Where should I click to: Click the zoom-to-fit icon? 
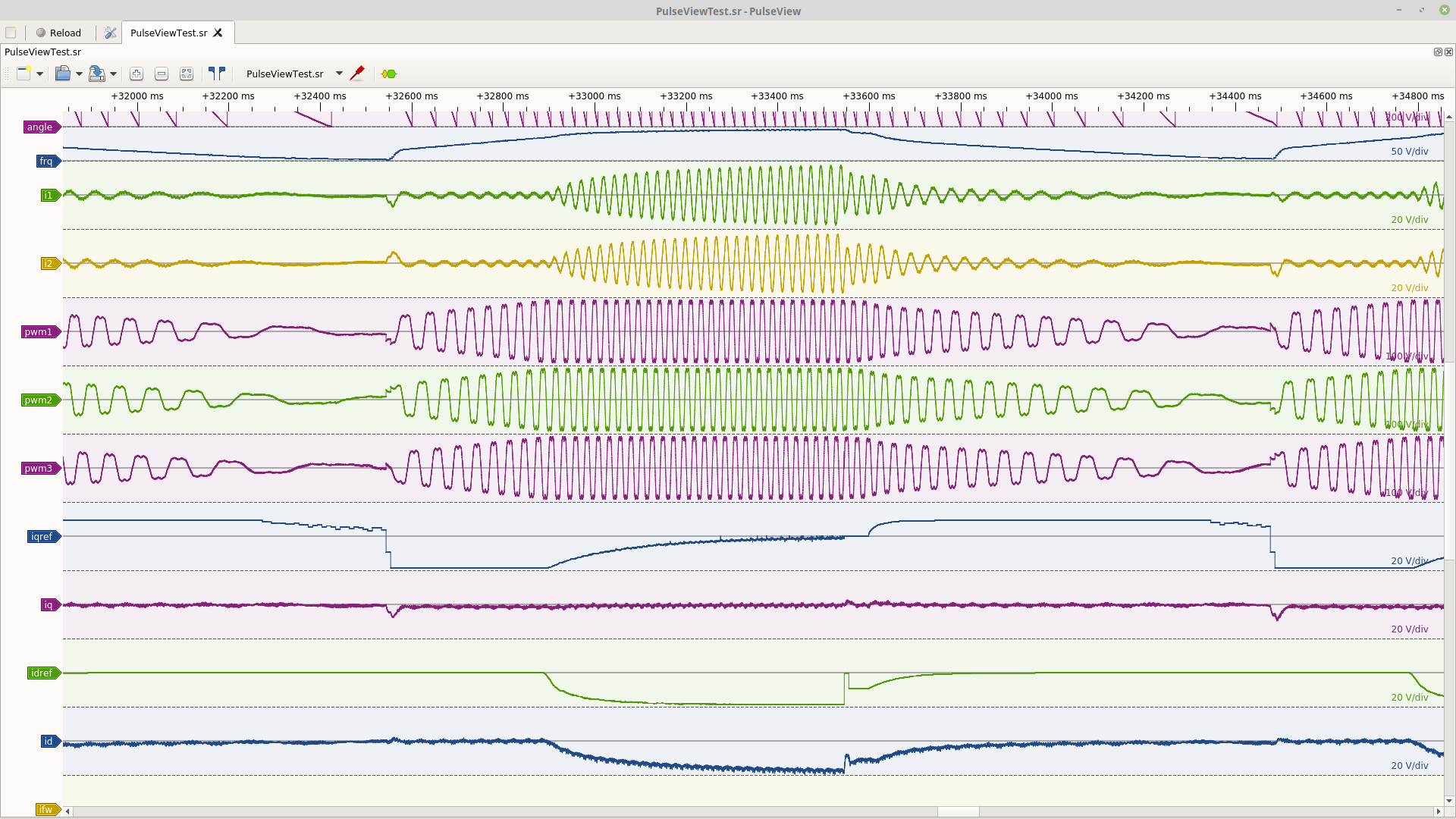tap(187, 74)
